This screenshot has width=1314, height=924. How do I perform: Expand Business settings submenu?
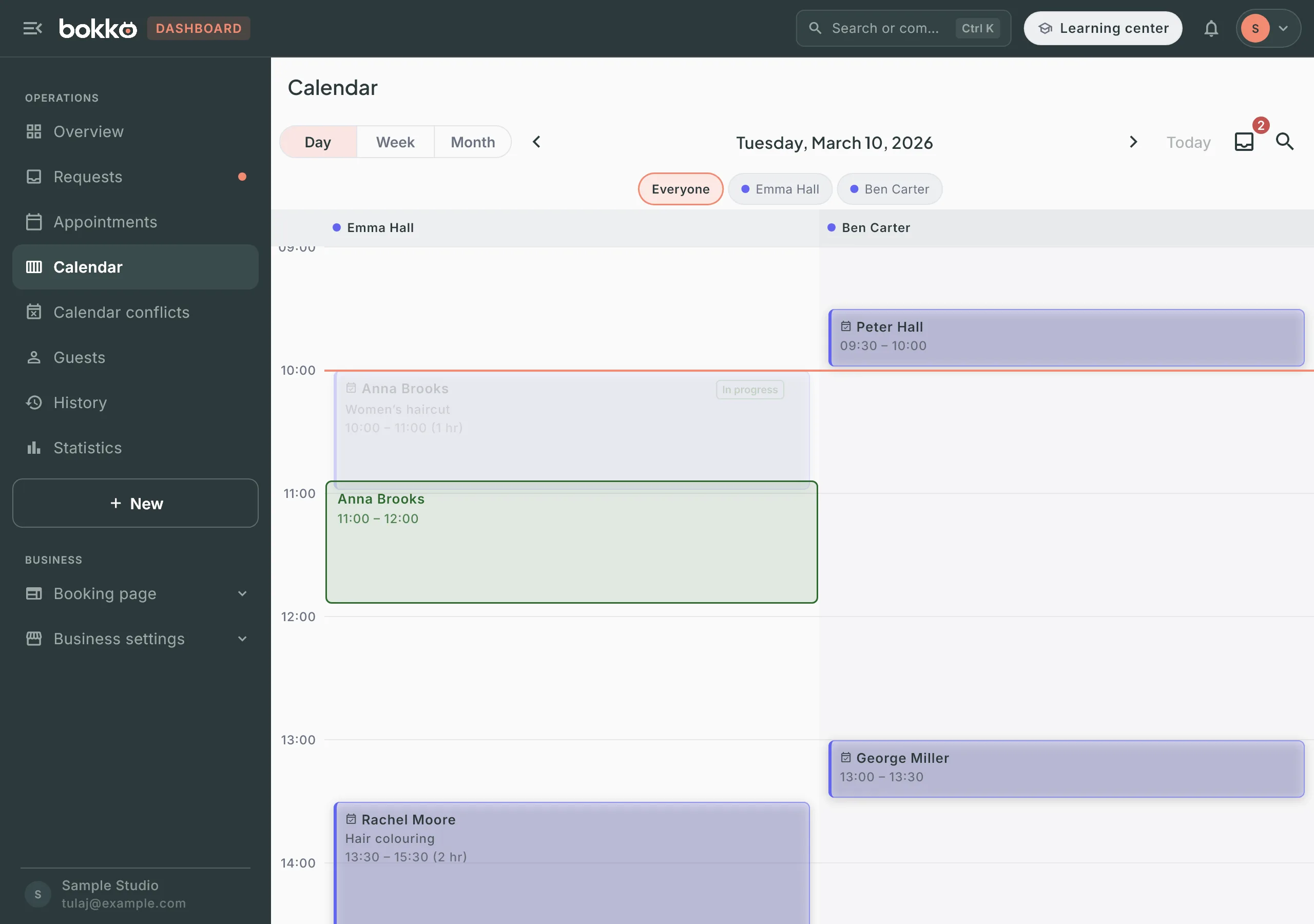(x=135, y=639)
